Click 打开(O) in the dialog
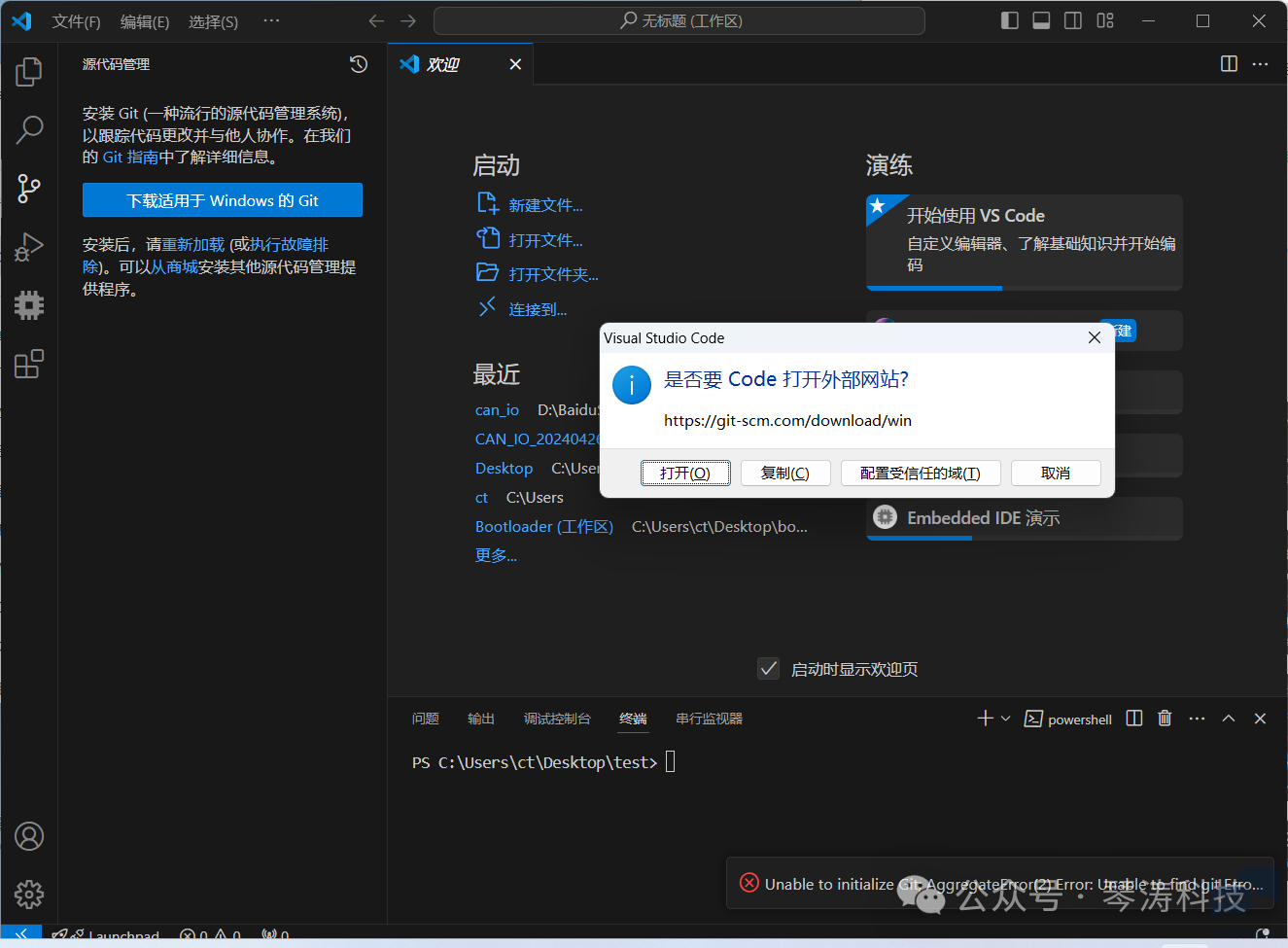 685,473
